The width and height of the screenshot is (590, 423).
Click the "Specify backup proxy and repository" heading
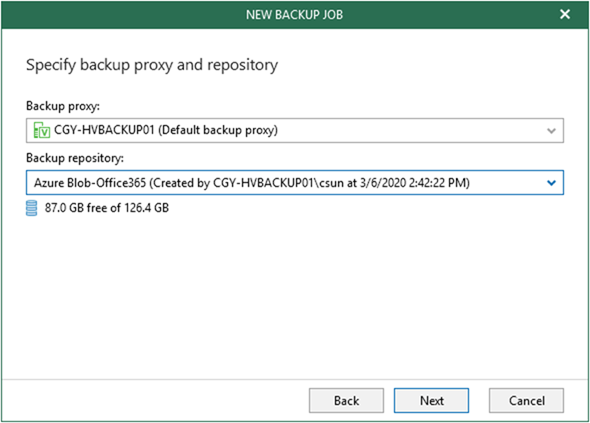point(152,65)
